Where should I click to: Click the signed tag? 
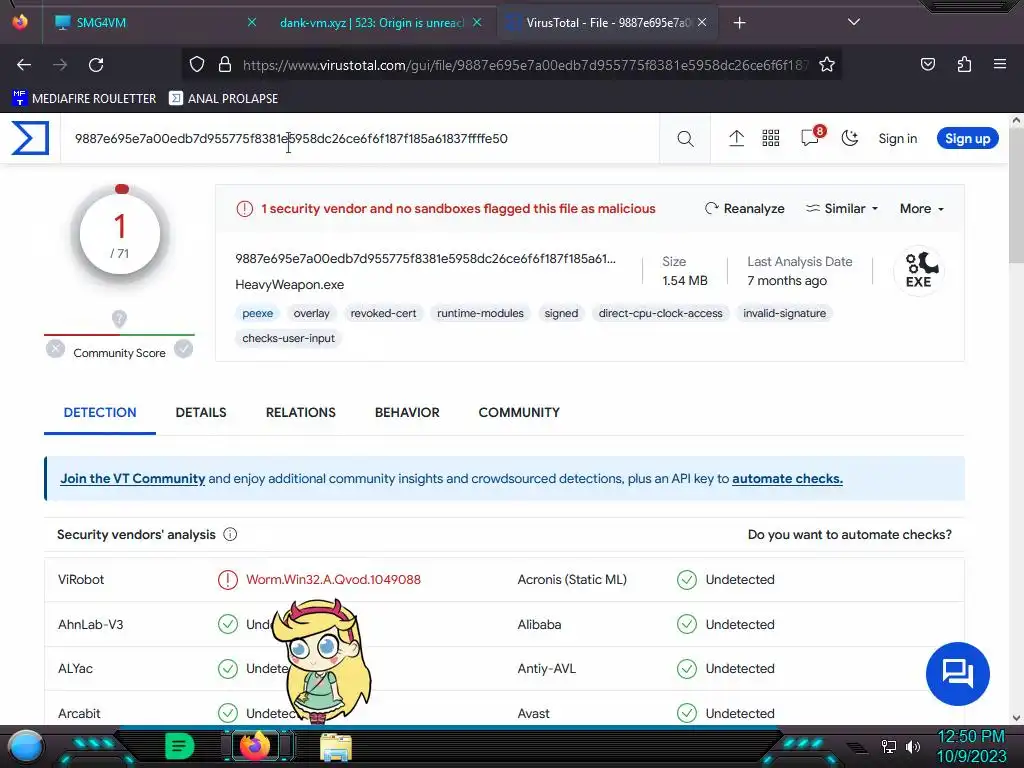pos(561,313)
